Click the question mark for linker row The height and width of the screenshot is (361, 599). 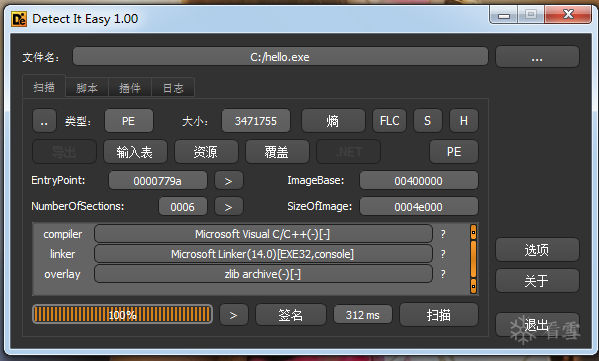[x=443, y=254]
